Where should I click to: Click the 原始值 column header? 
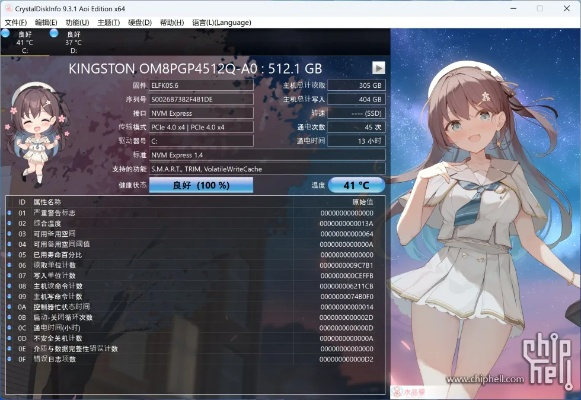tap(362, 202)
